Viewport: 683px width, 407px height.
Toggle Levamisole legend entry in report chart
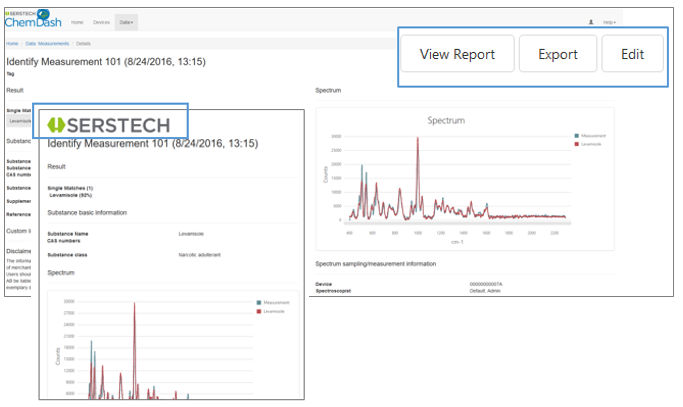pyautogui.click(x=270, y=311)
